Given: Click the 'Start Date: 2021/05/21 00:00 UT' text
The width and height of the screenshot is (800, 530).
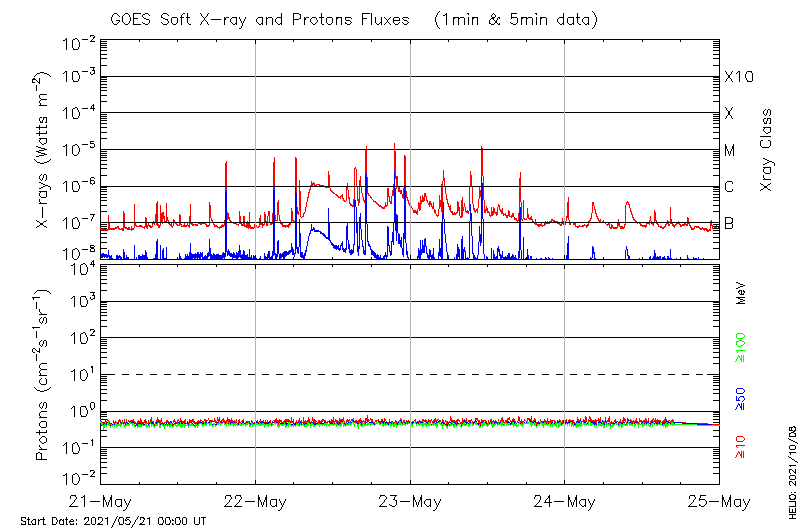Looking at the screenshot, I should click(113, 521).
